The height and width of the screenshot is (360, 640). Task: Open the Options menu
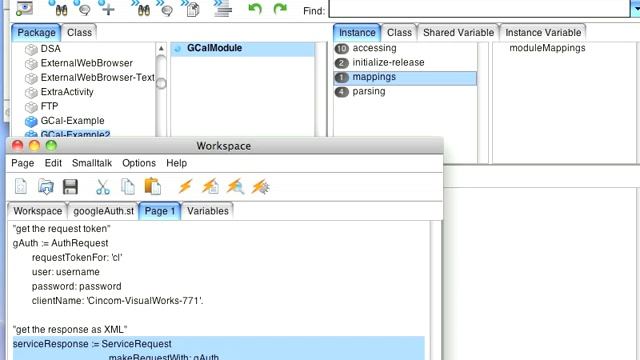pos(139,163)
